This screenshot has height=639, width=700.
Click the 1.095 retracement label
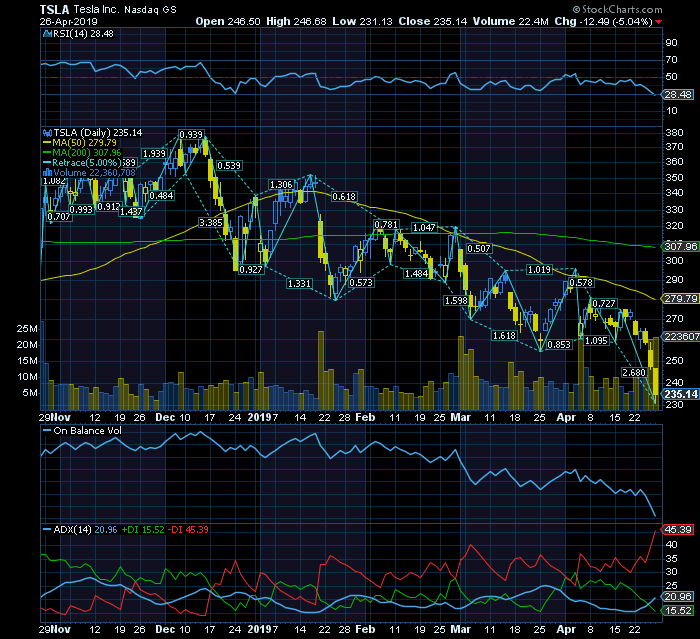(x=596, y=341)
